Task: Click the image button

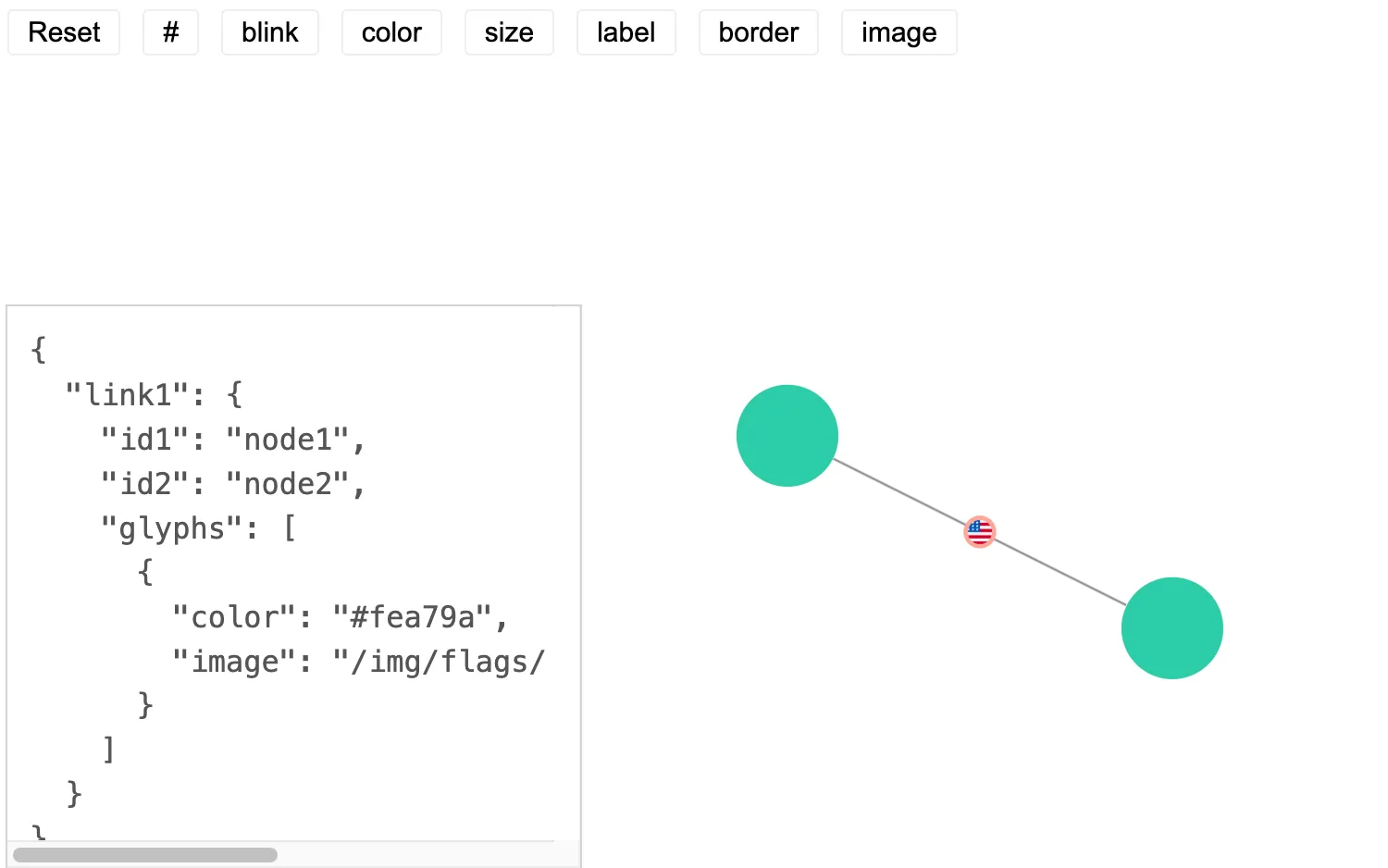Action: pyautogui.click(x=899, y=32)
